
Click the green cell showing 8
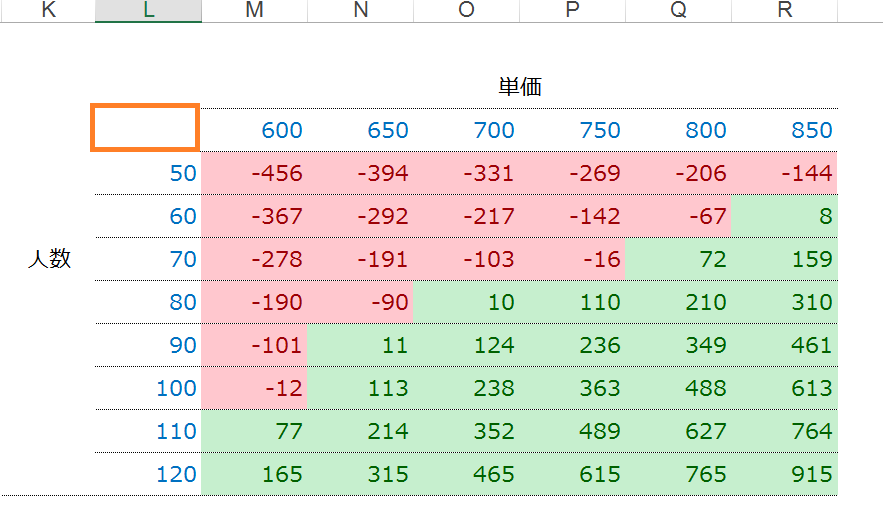(x=784, y=216)
